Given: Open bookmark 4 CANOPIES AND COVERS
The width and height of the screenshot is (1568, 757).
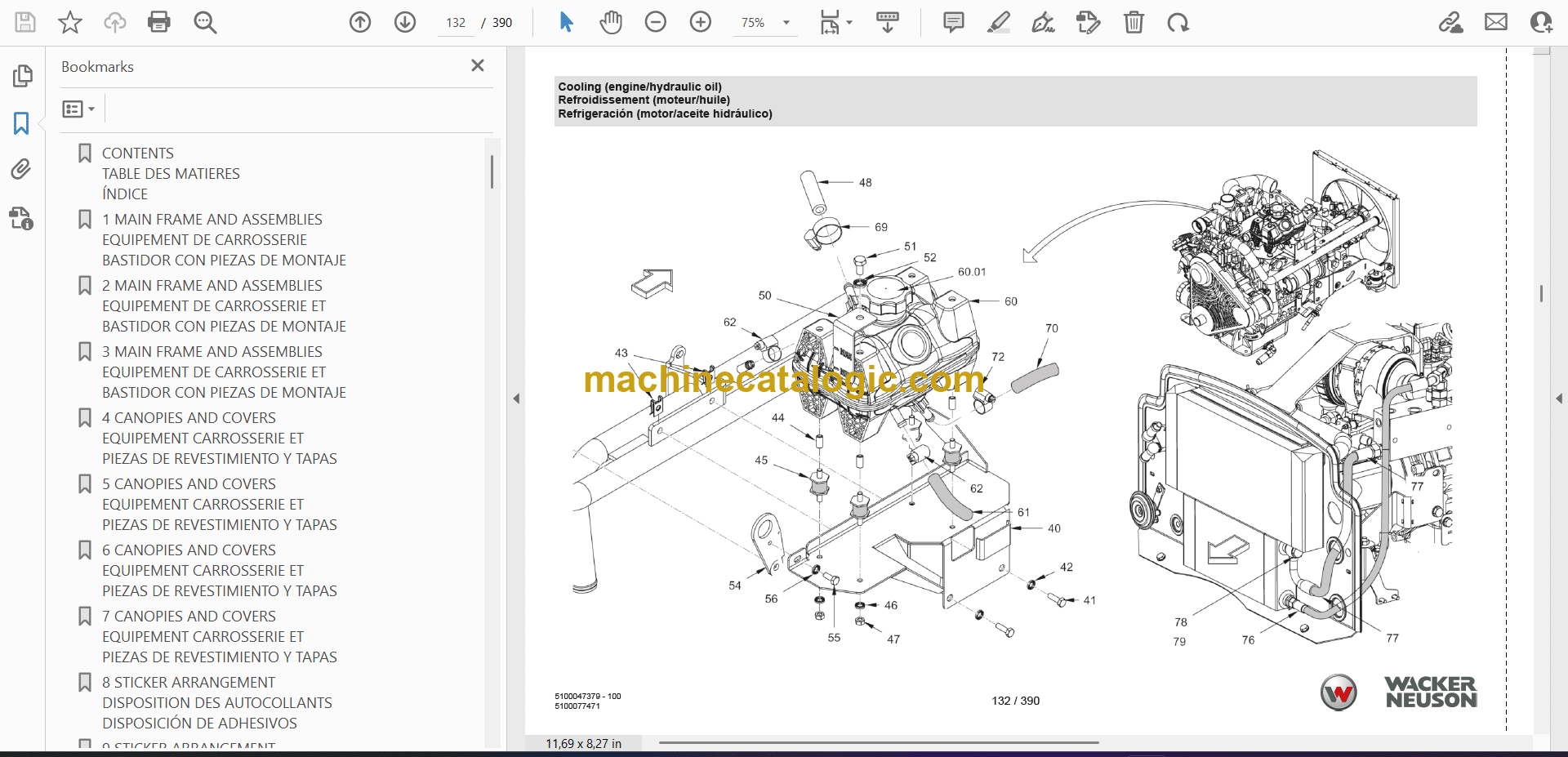Looking at the screenshot, I should (189, 418).
